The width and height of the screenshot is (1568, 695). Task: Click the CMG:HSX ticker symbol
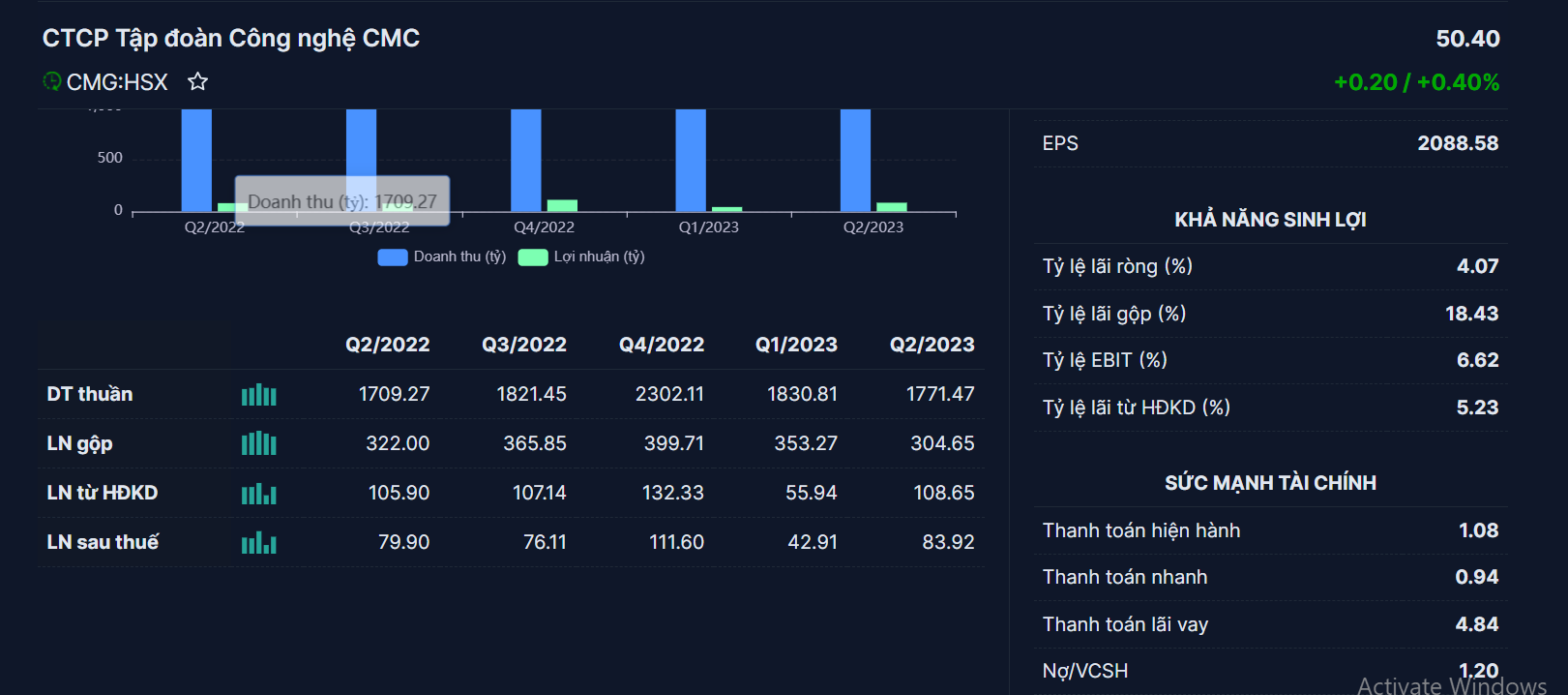tap(117, 82)
